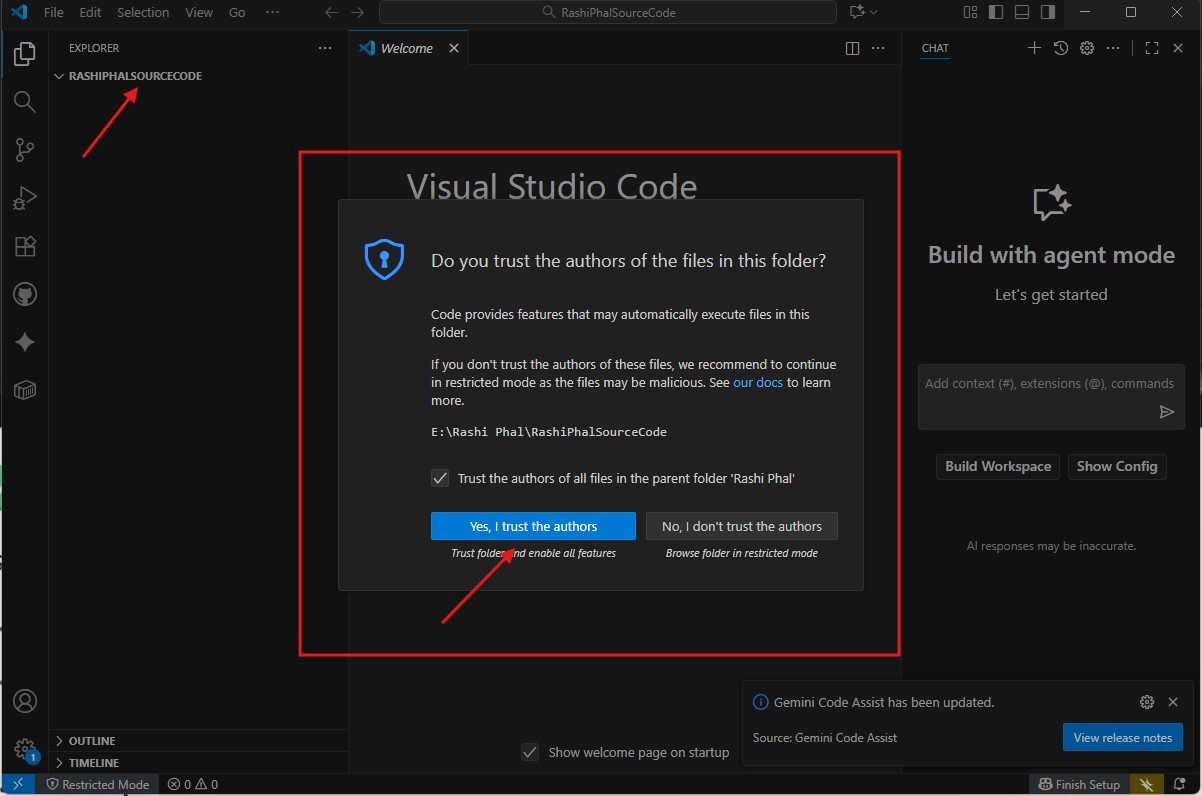Open the 'our docs' link
This screenshot has width=1202, height=796.
[757, 383]
